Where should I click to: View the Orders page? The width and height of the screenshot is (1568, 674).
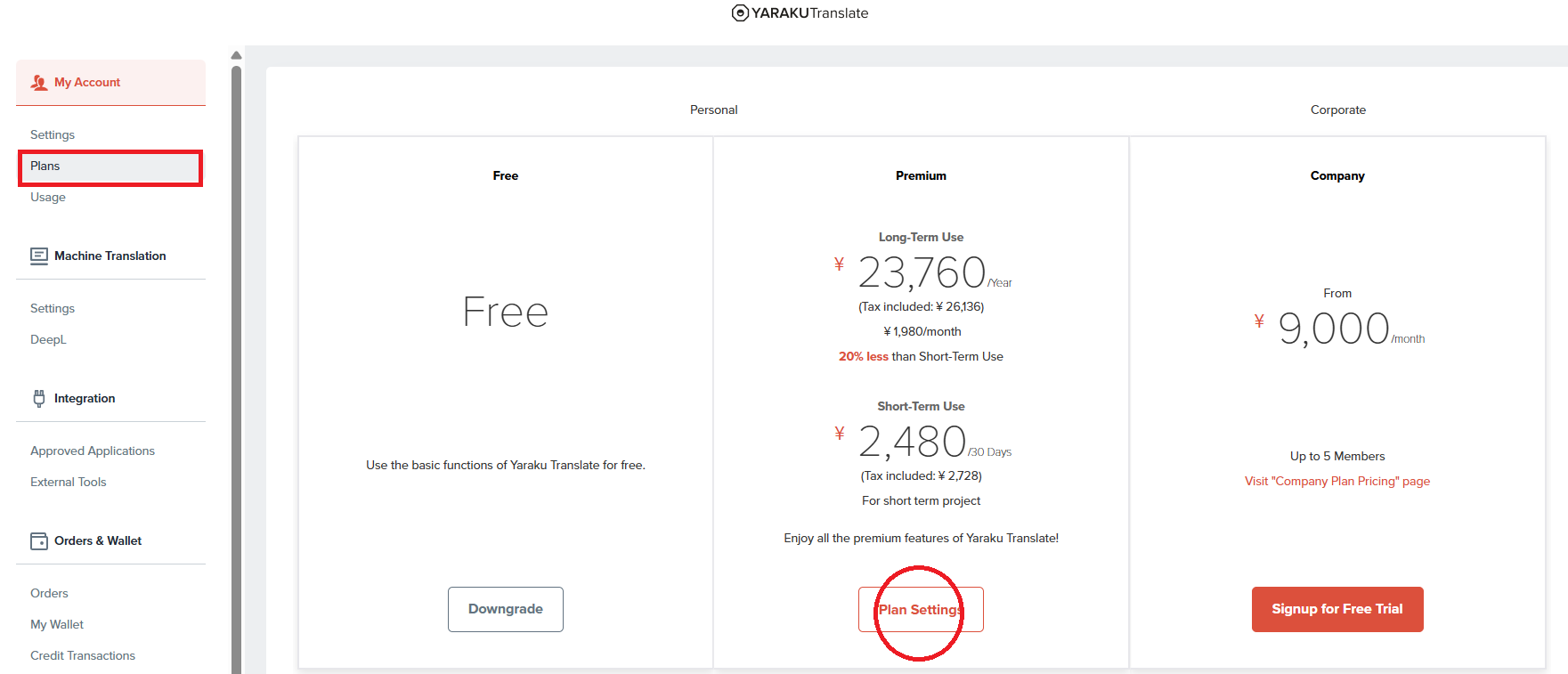tap(49, 593)
